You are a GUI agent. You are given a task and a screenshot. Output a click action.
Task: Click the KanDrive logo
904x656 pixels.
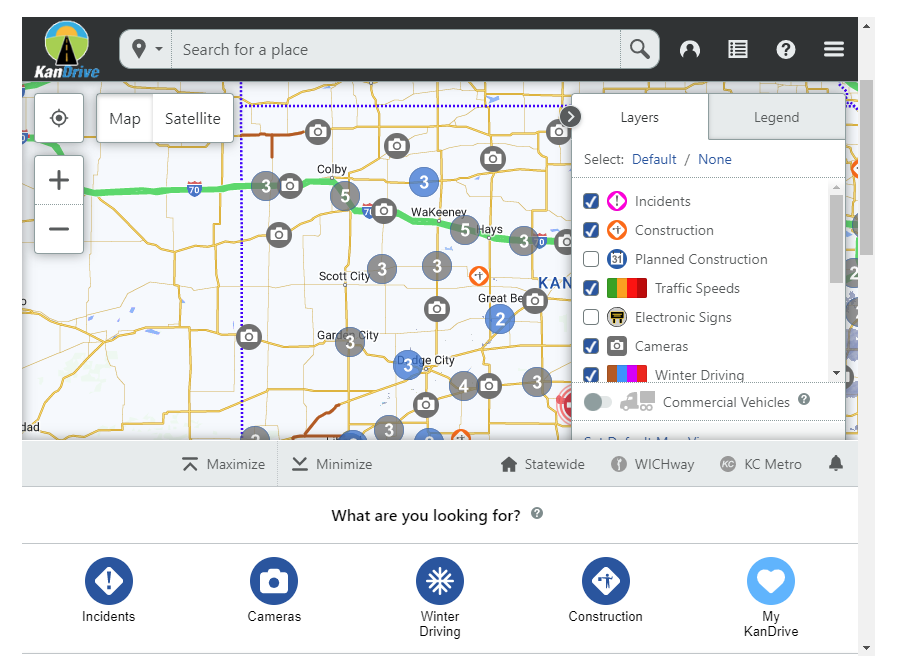pos(66,49)
